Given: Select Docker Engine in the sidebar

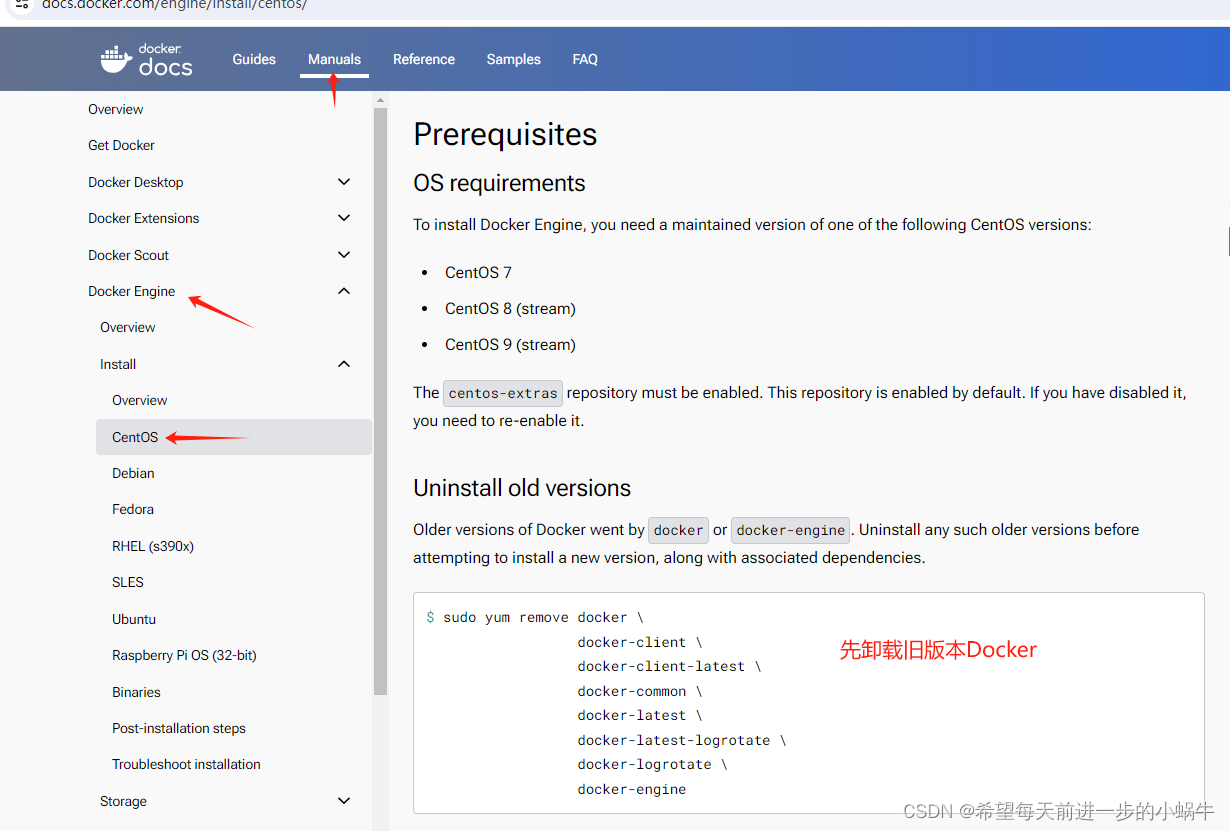Looking at the screenshot, I should [132, 291].
